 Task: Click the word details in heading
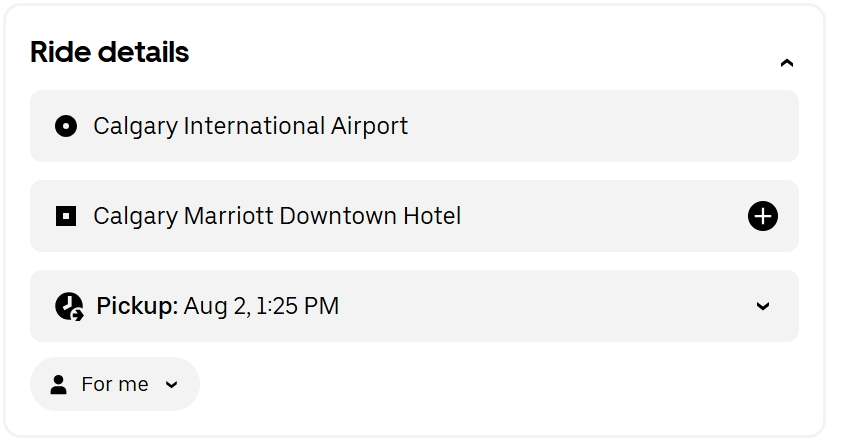(143, 52)
